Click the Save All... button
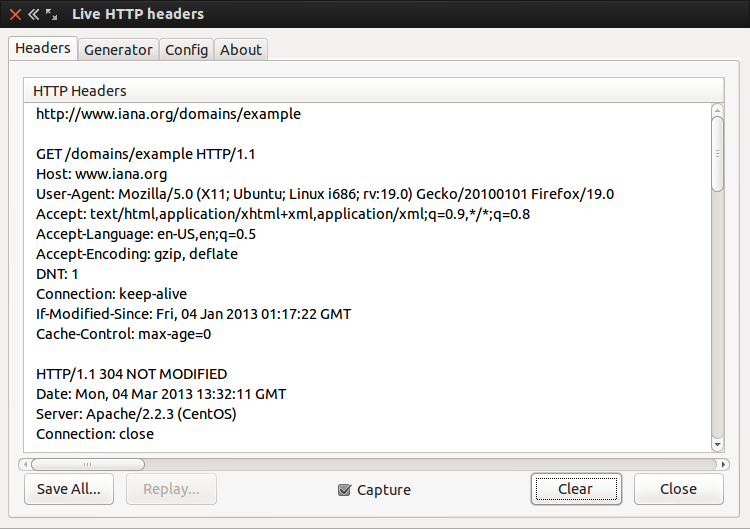750x529 pixels. [x=69, y=489]
